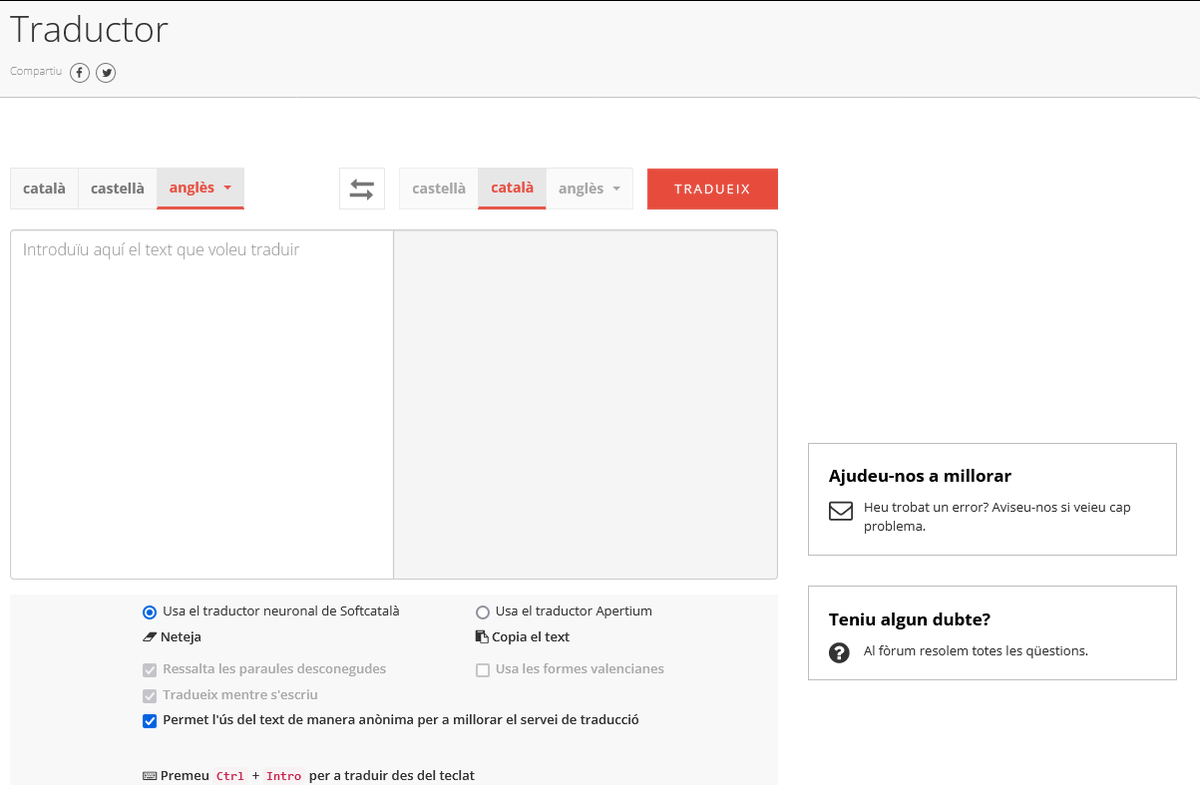Click the question mark icon in Teniu algun dubte

point(839,651)
